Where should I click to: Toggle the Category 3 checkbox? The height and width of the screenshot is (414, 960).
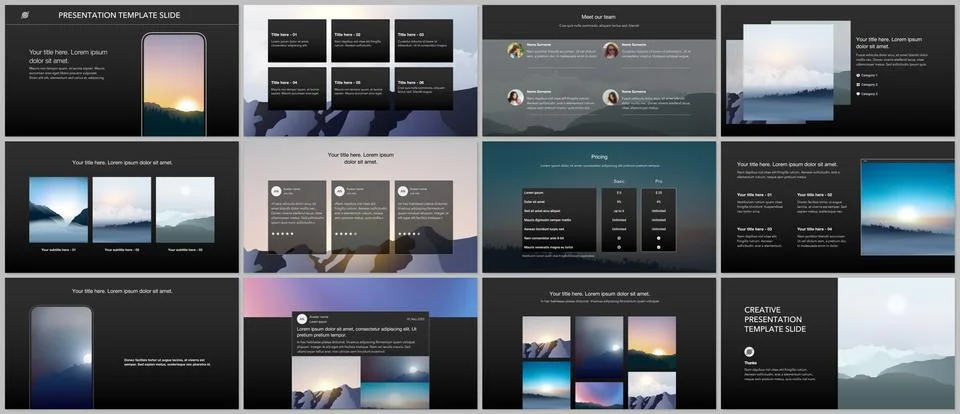(x=858, y=94)
